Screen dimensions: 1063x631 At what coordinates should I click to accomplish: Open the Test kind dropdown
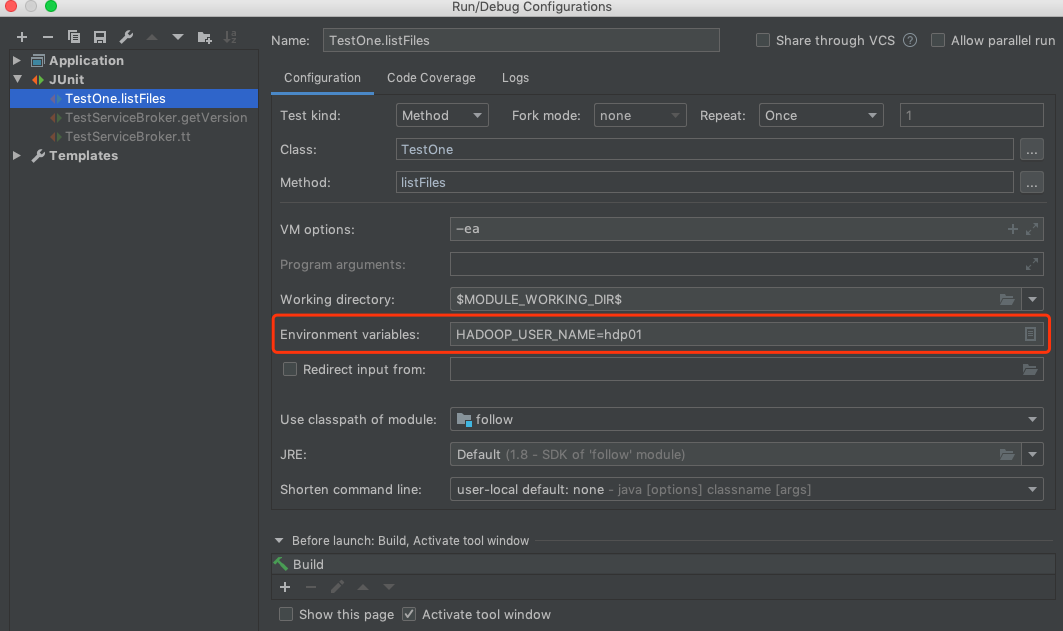[441, 115]
